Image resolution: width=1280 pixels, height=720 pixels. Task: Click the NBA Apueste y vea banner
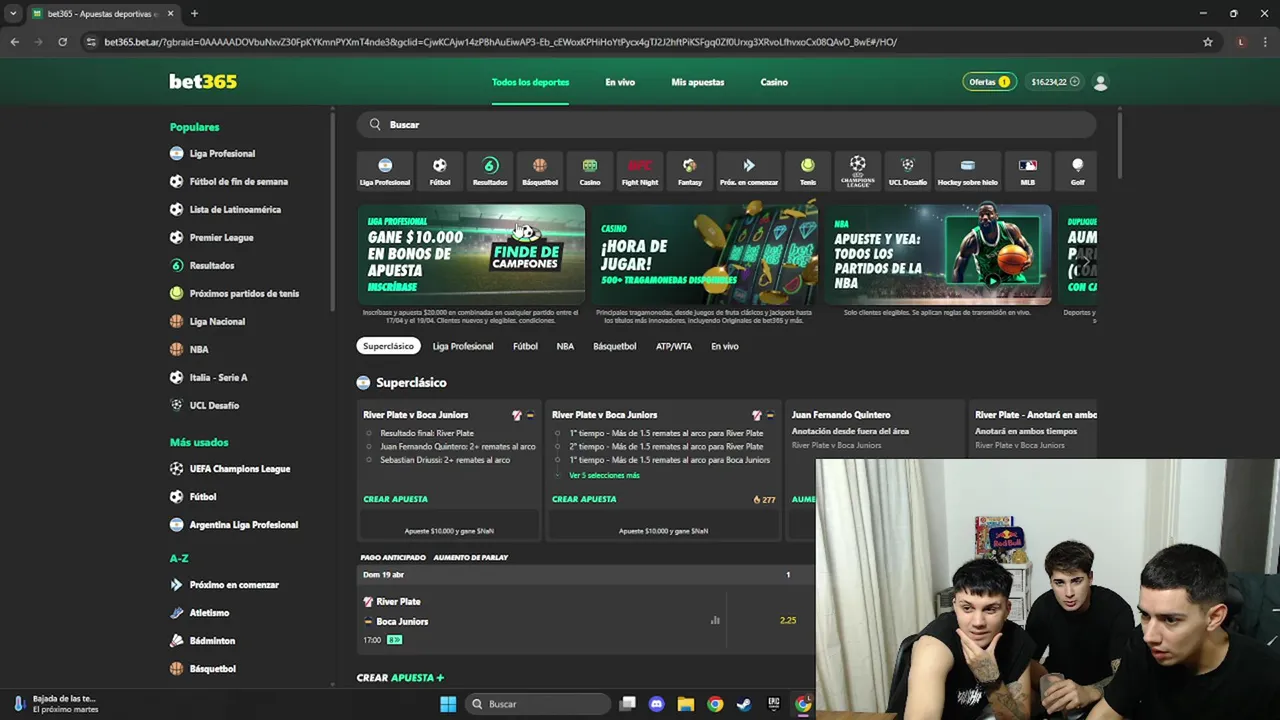tap(938, 254)
